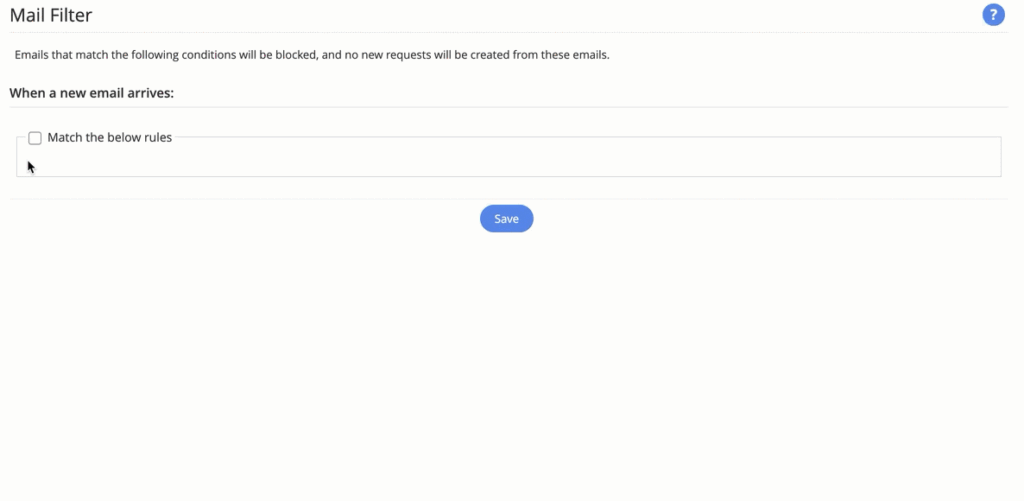Enable the Match the below rules checkbox

point(35,138)
